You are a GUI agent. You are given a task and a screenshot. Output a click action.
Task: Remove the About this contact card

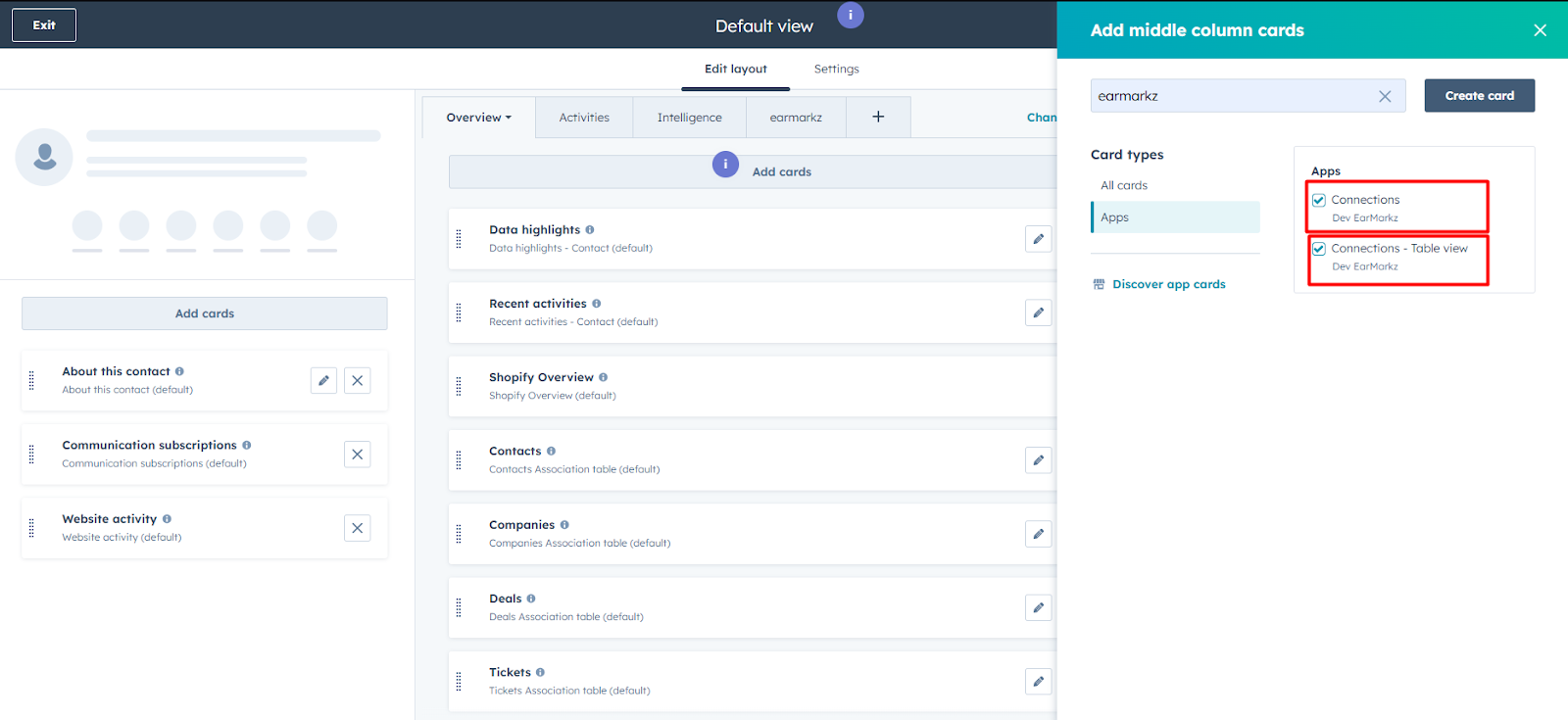pos(358,381)
